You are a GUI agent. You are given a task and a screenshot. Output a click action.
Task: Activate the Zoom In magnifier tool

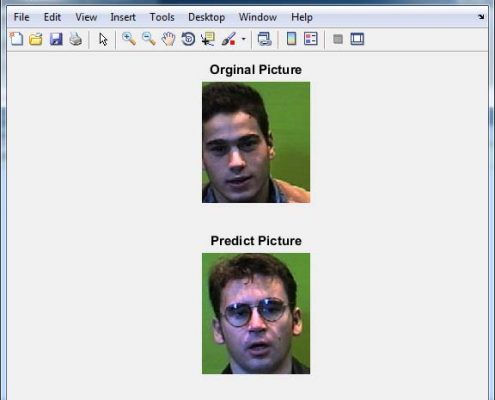pos(129,39)
